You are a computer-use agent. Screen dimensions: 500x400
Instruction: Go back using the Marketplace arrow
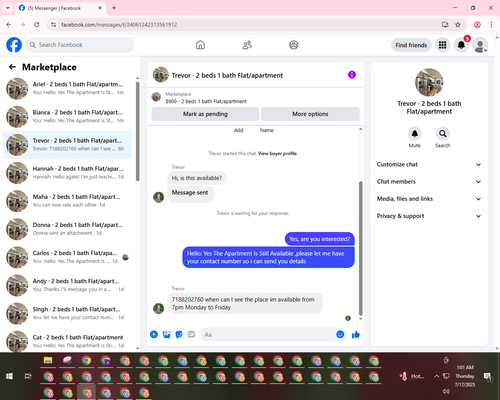(12, 67)
